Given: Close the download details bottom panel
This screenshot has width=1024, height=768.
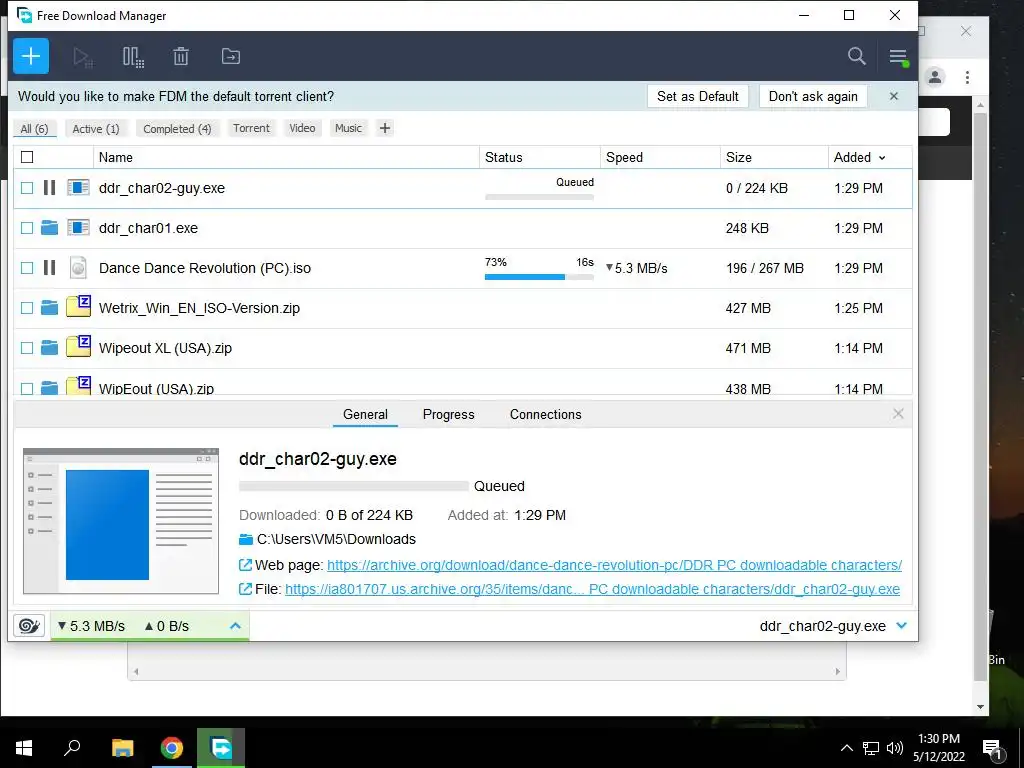Looking at the screenshot, I should (x=898, y=413).
